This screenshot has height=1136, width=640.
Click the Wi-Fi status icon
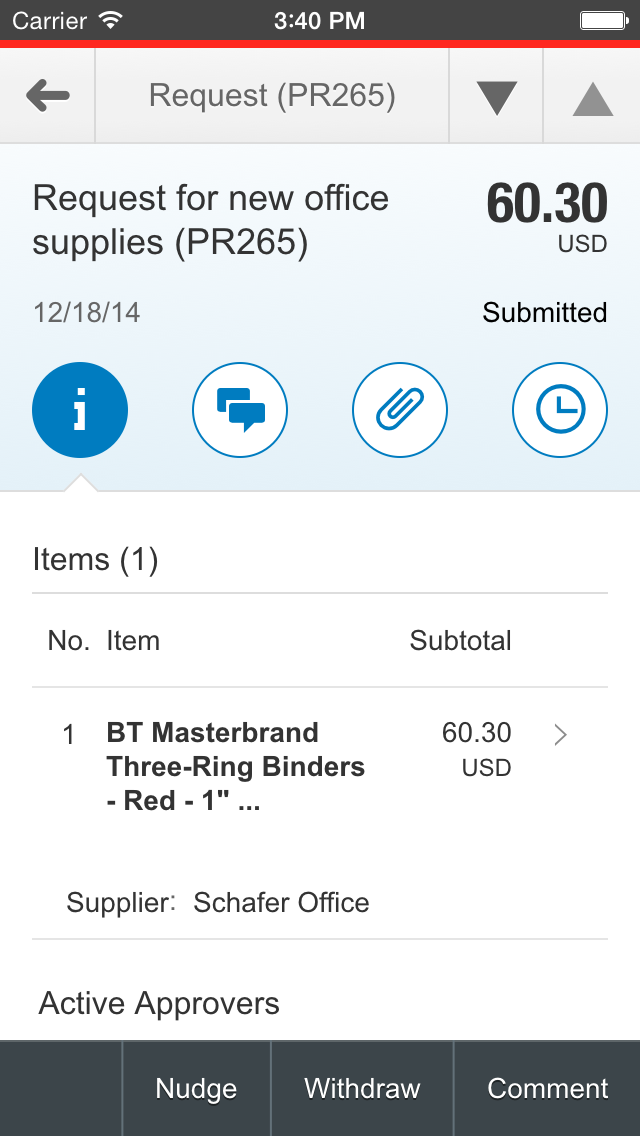[110, 20]
